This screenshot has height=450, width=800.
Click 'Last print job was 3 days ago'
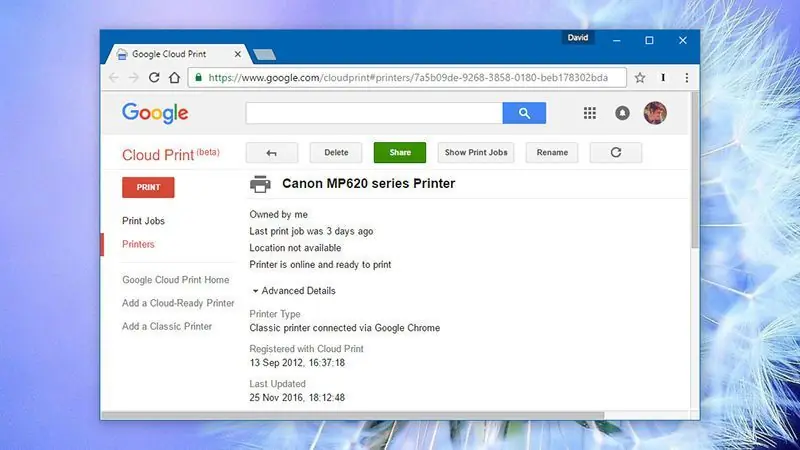[x=311, y=231]
